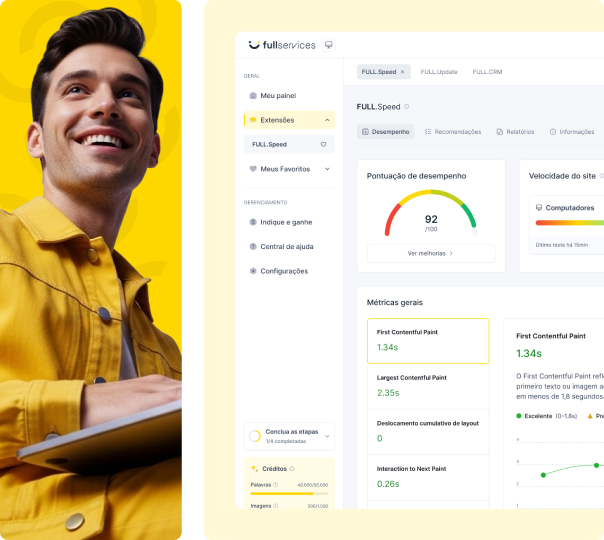Toggle the favorite heart on FULL.Speed
This screenshot has height=540, width=604.
pos(323,144)
